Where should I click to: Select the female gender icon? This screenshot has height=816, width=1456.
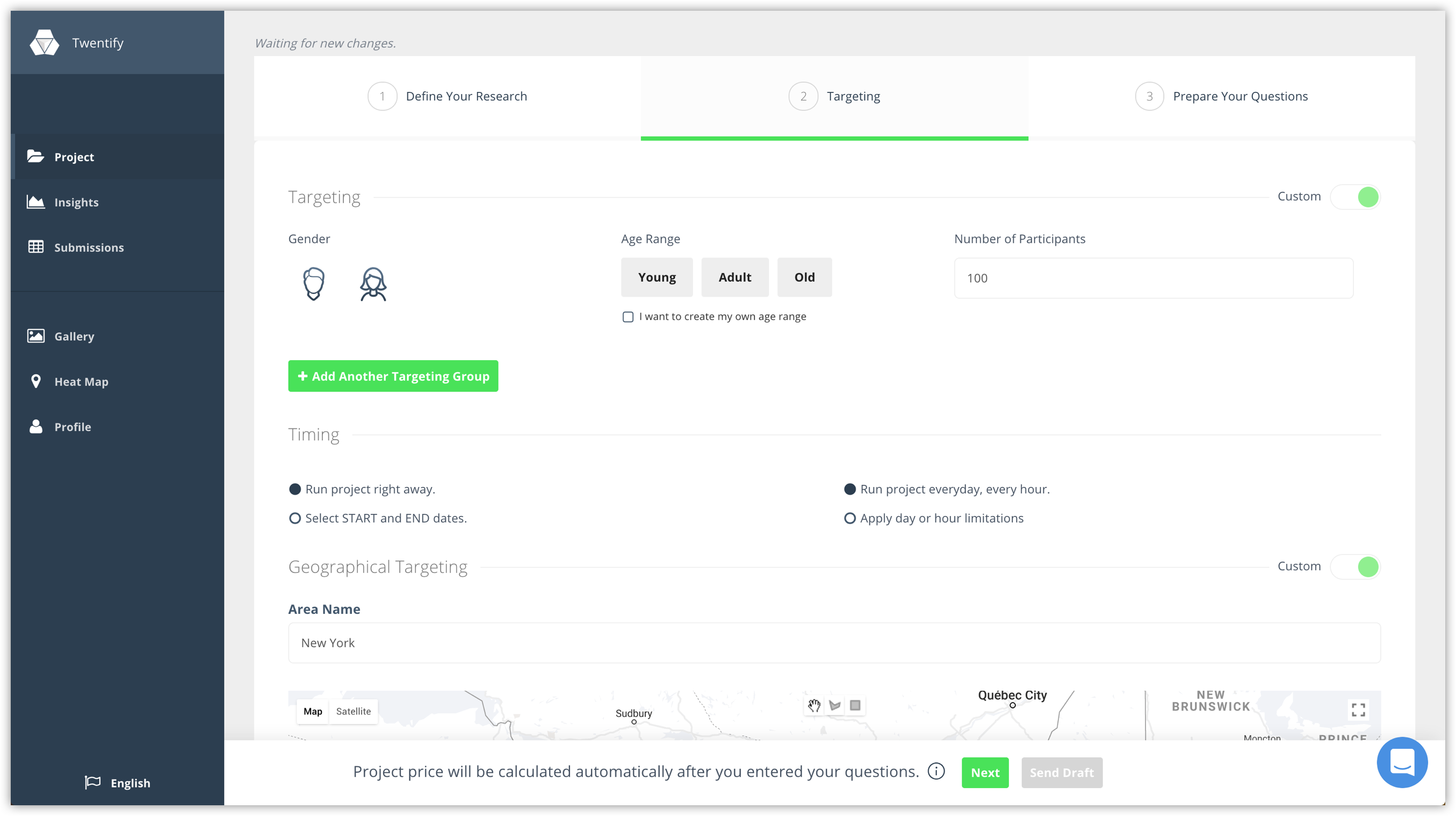[373, 283]
